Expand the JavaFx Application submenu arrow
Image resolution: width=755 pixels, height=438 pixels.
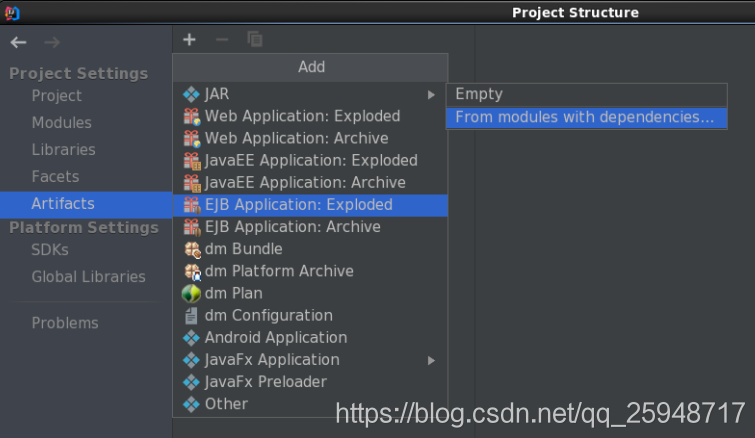point(431,361)
